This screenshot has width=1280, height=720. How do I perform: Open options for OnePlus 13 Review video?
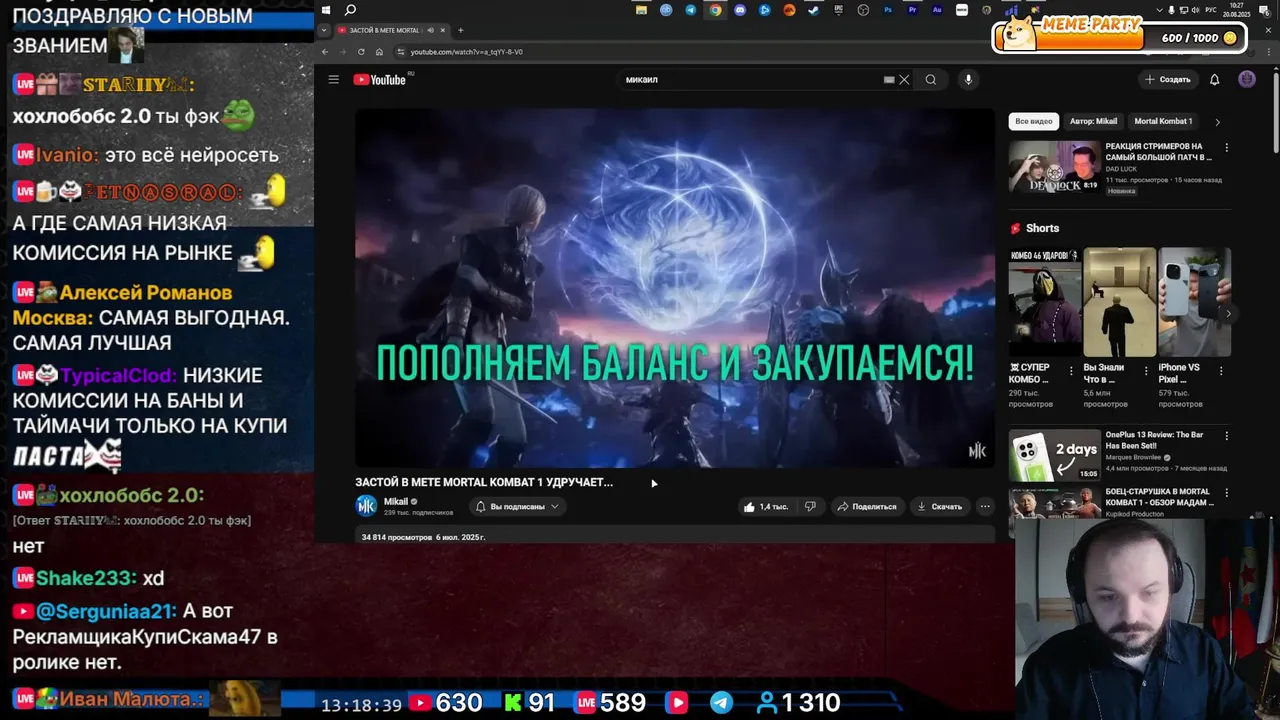click(x=1227, y=437)
